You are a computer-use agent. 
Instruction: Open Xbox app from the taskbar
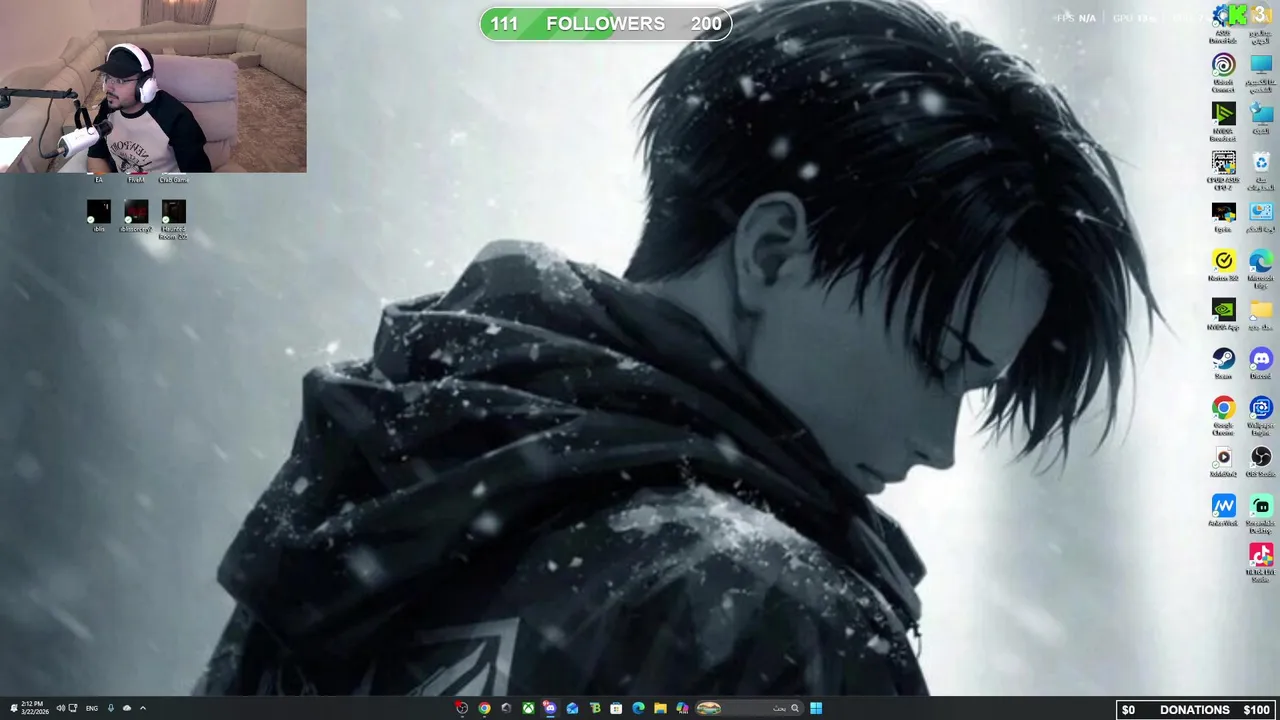click(528, 708)
